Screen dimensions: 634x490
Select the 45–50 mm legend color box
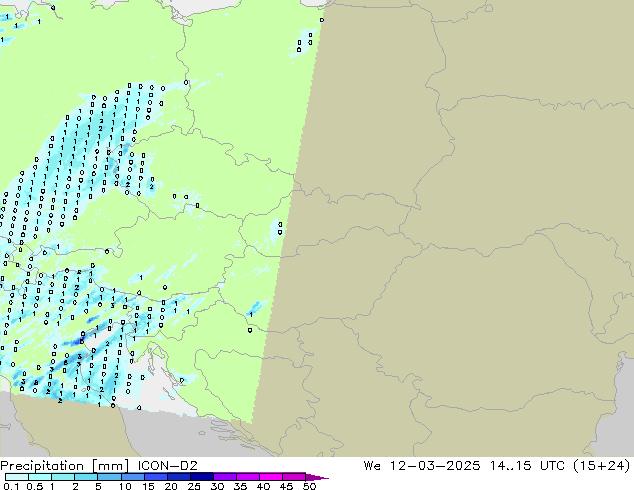(294, 477)
